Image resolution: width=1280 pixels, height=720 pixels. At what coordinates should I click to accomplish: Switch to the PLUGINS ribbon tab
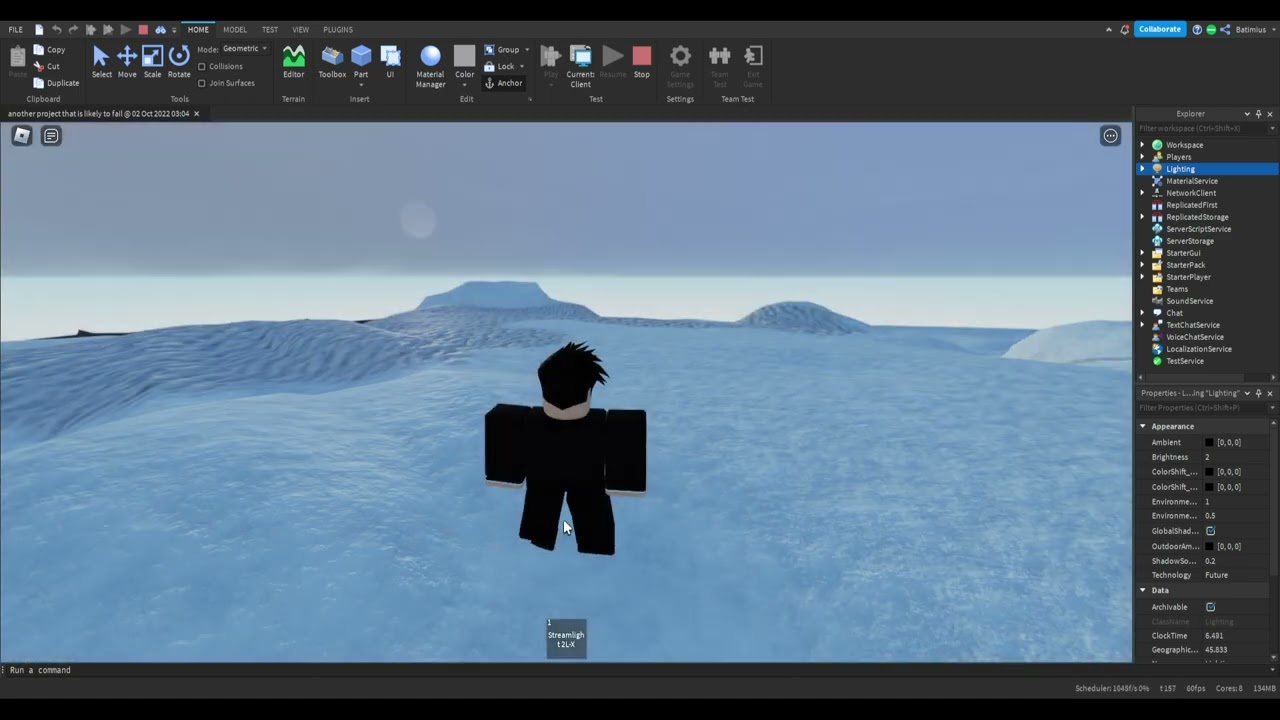[x=338, y=29]
